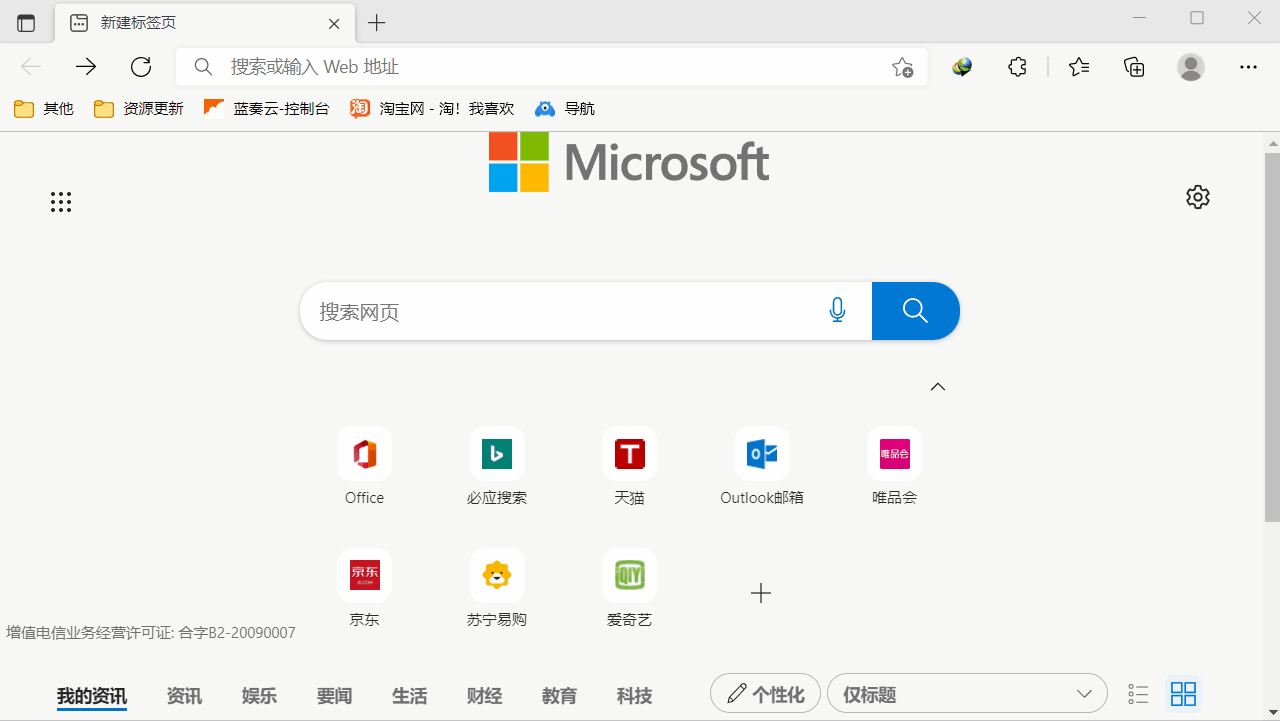This screenshot has width=1280, height=721.
Task: Add page to favorites star icon
Action: (x=902, y=67)
